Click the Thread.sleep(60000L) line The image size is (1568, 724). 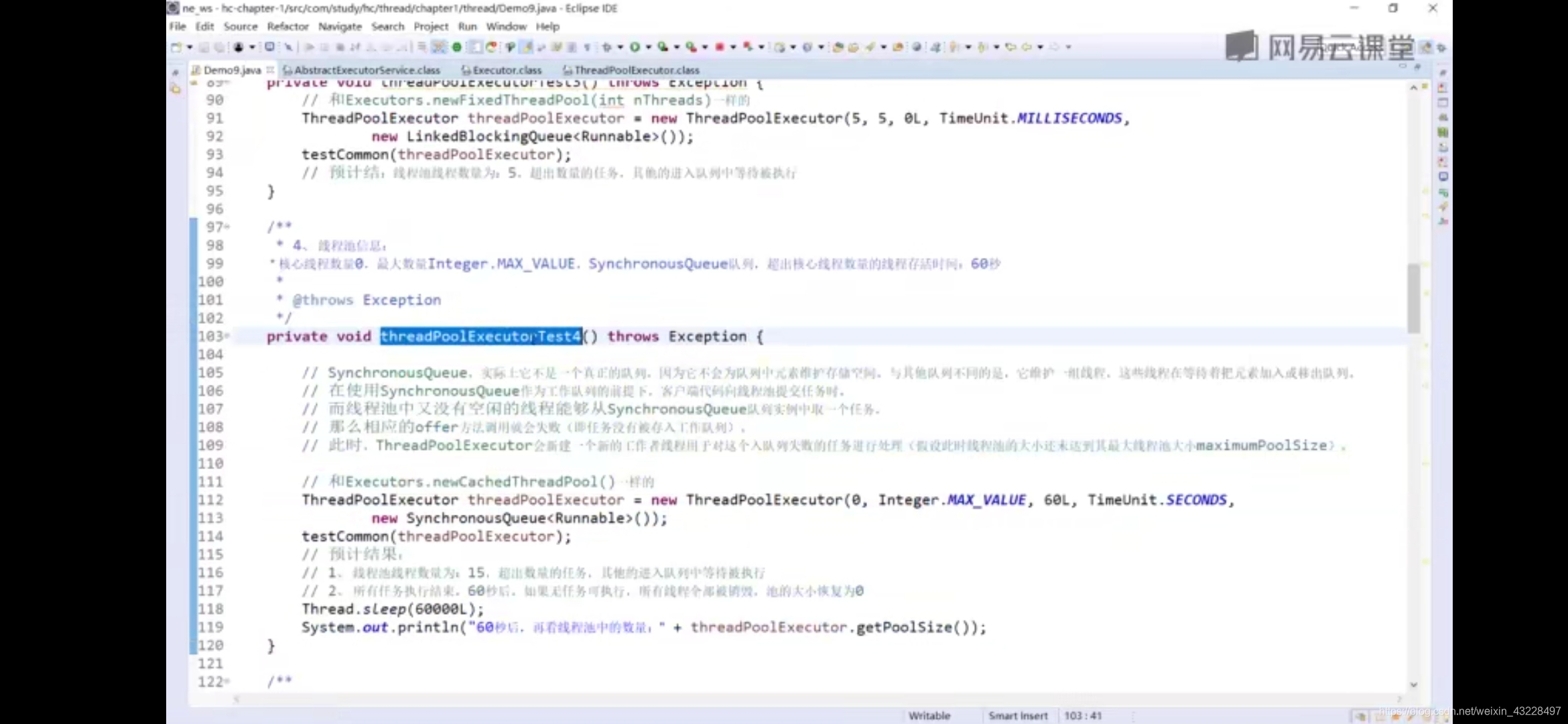[x=392, y=609]
